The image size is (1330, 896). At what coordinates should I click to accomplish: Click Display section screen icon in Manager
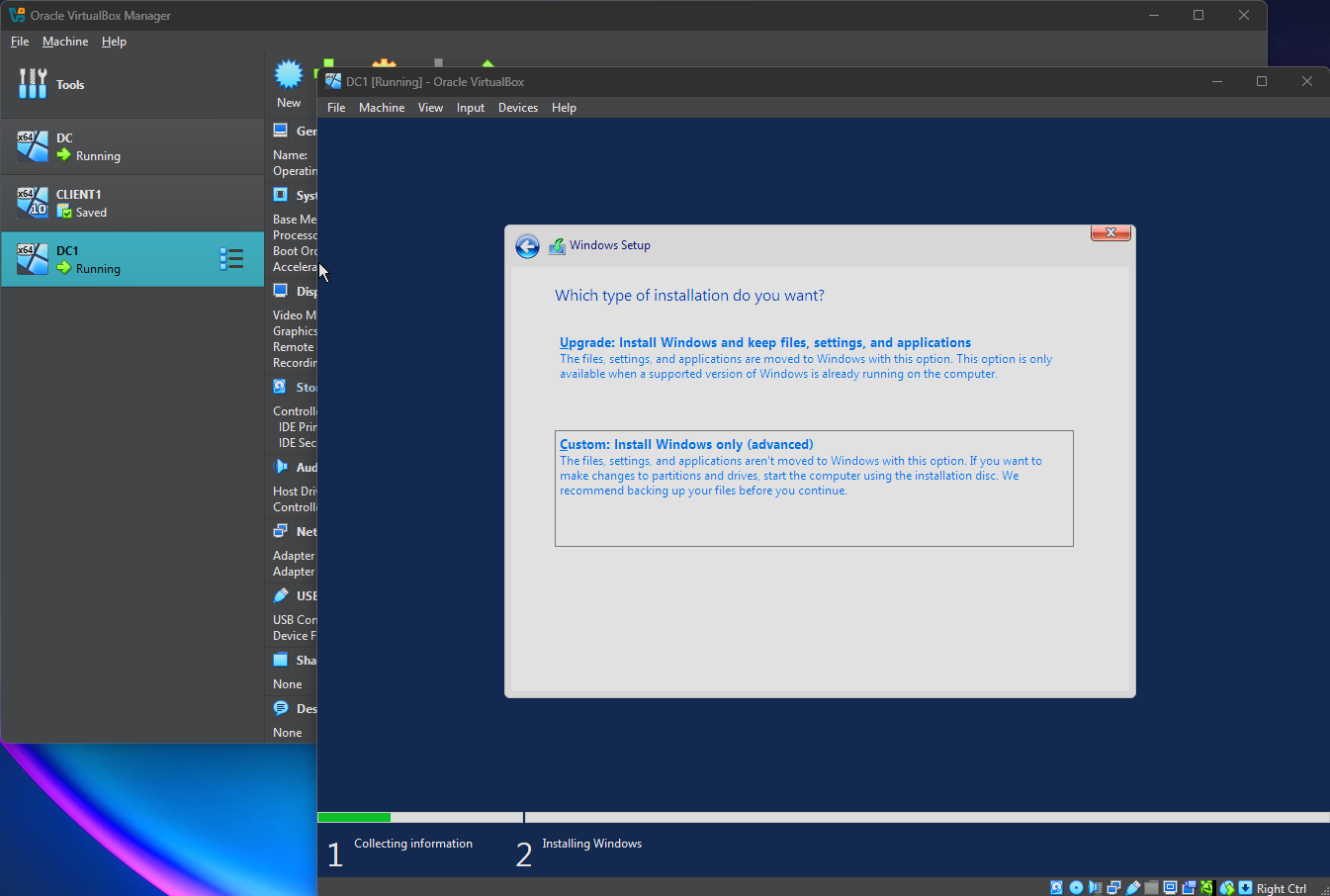click(x=280, y=291)
